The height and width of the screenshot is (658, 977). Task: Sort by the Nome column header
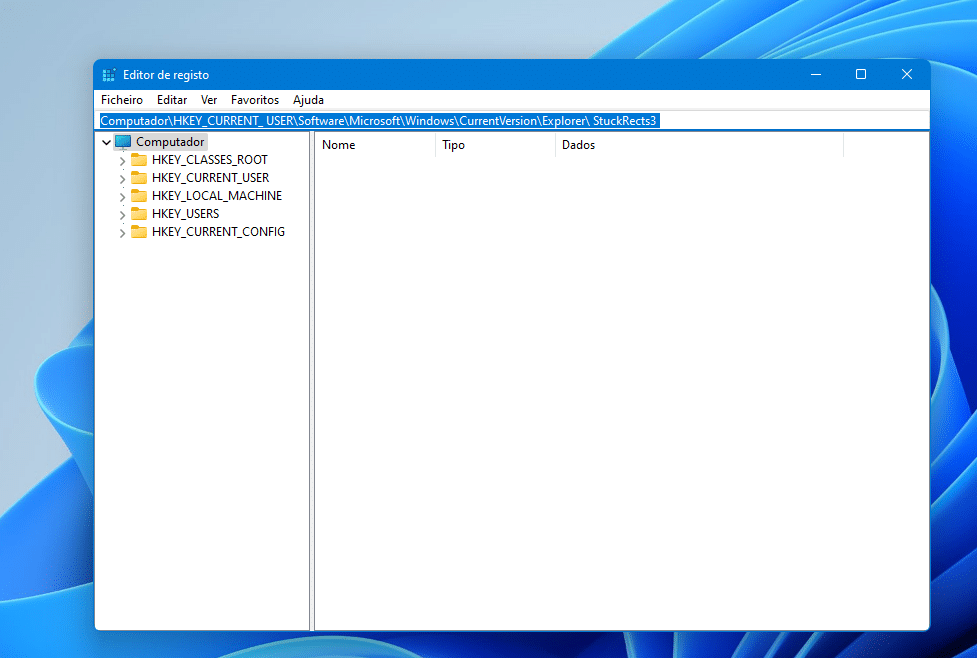[x=376, y=145]
